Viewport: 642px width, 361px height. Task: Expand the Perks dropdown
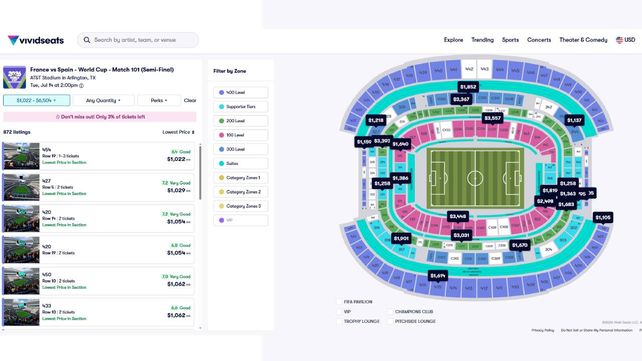159,100
